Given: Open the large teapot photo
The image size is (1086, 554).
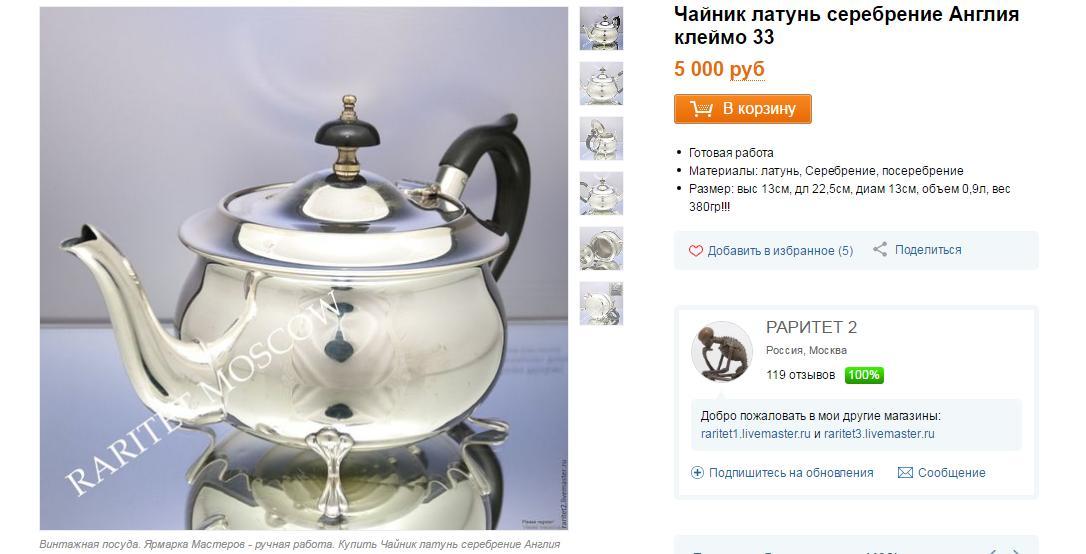Looking at the screenshot, I should [304, 269].
